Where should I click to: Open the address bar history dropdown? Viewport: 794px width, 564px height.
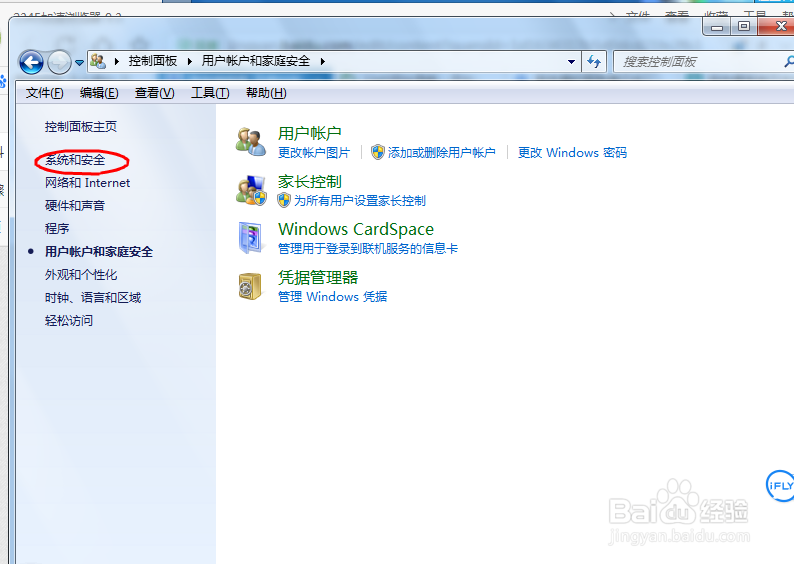click(x=571, y=62)
